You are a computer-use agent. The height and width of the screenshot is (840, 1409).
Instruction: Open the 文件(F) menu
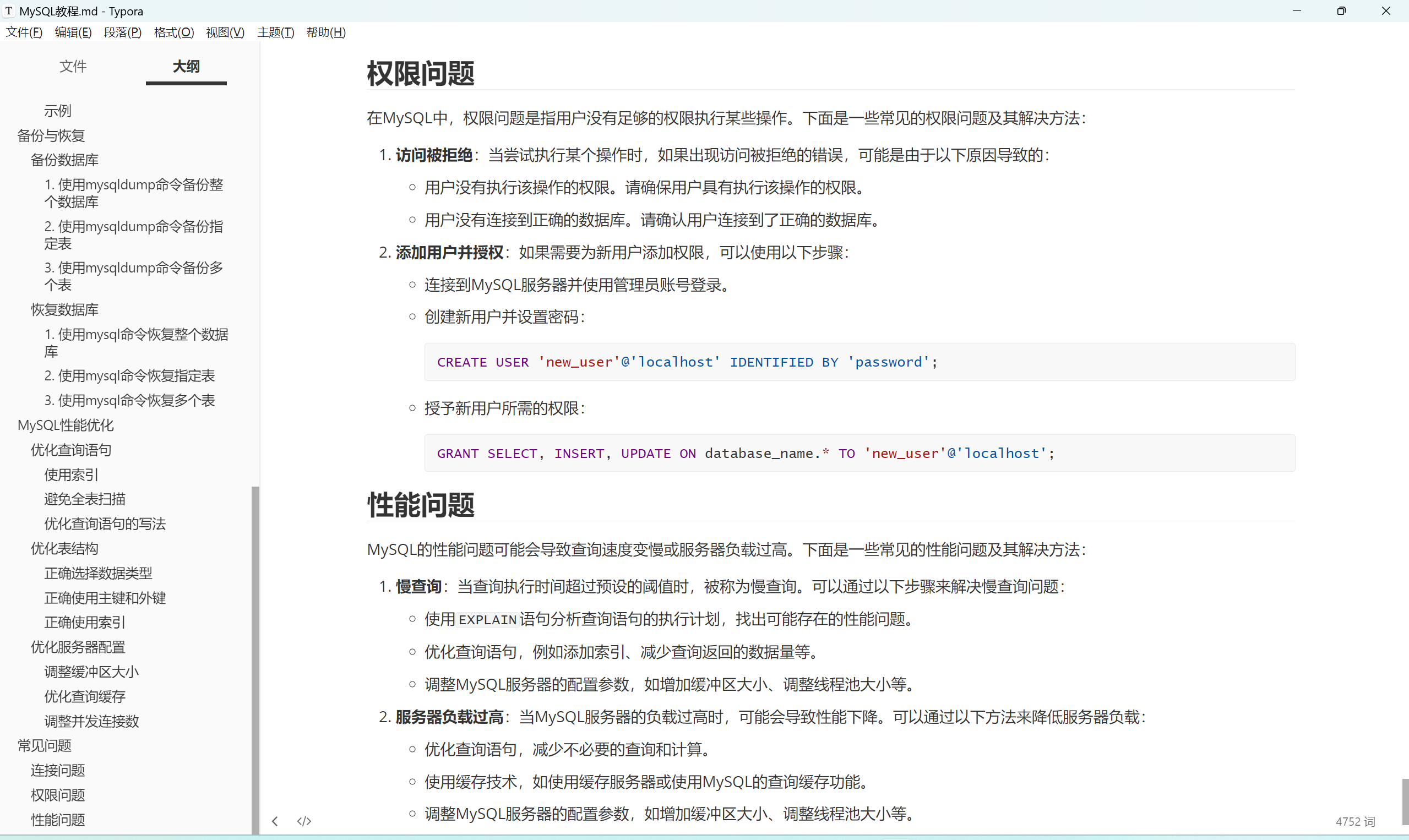coord(24,32)
